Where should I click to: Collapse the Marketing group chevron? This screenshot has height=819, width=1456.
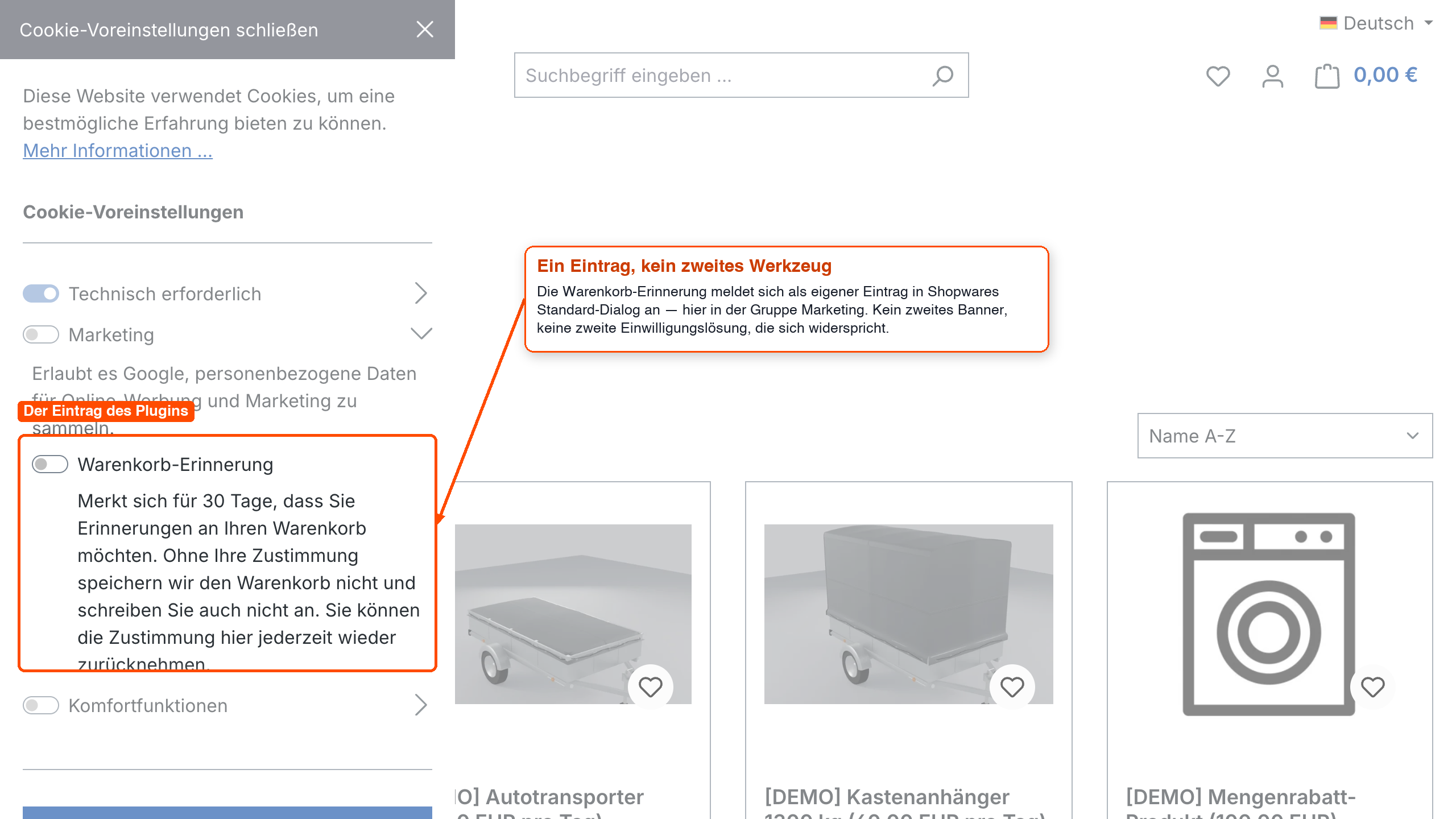pyautogui.click(x=421, y=333)
